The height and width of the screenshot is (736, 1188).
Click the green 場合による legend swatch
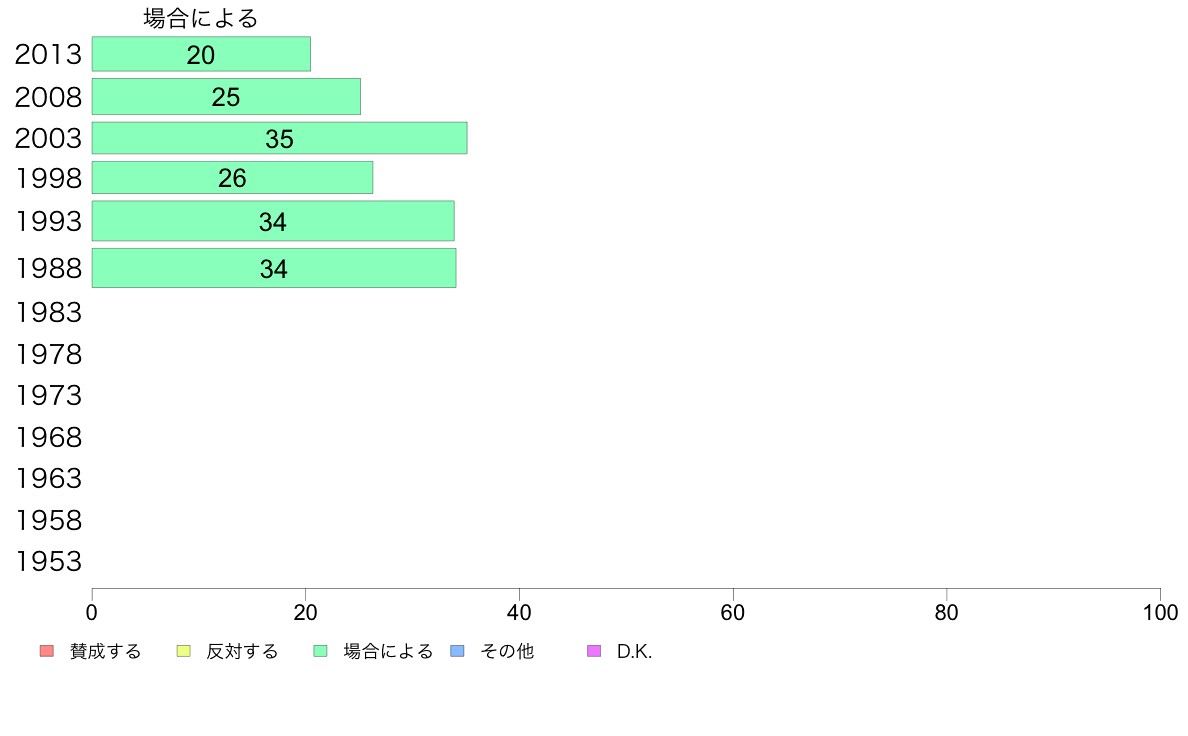pyautogui.click(x=320, y=651)
